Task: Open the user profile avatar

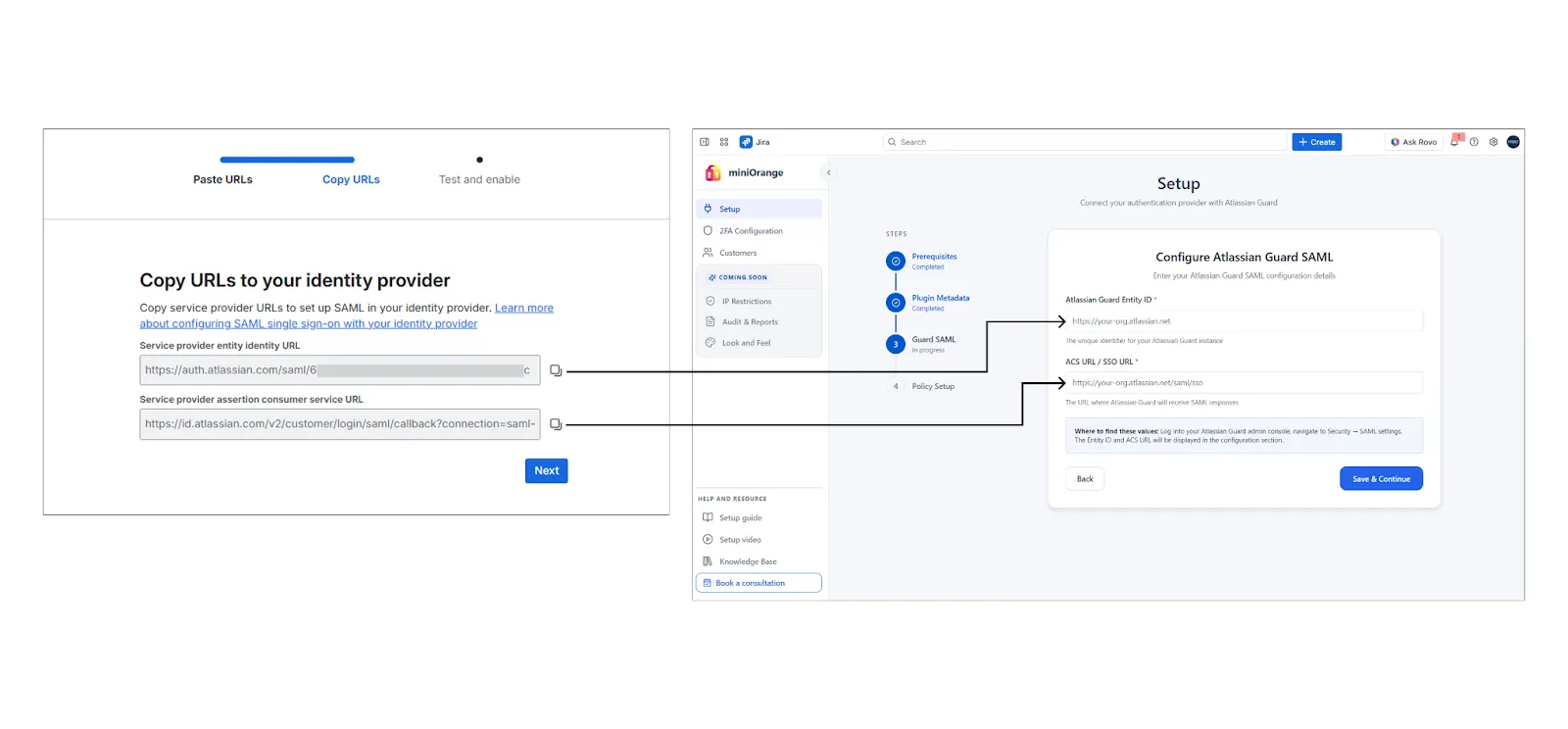Action: click(1513, 142)
